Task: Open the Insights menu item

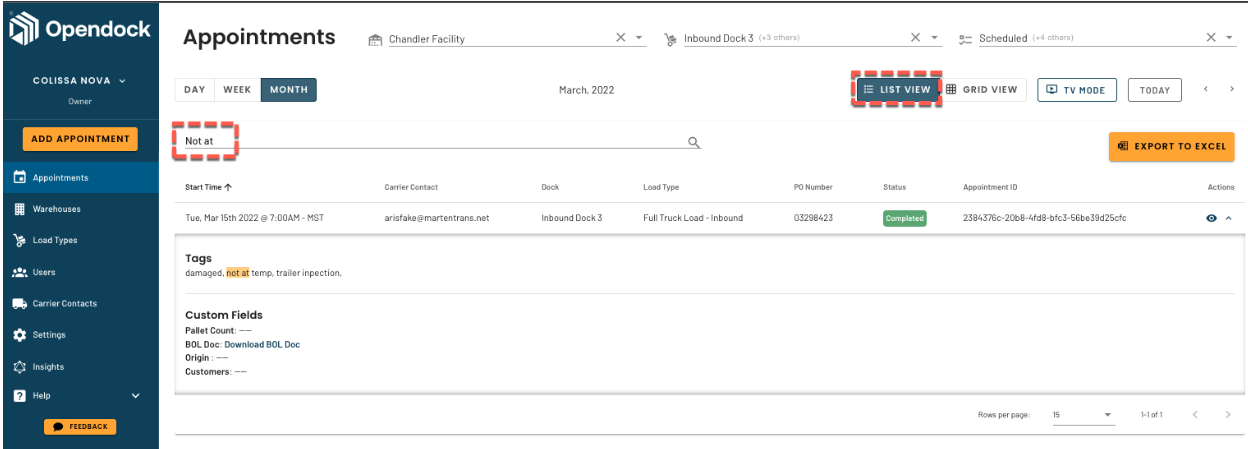Action: [x=79, y=367]
